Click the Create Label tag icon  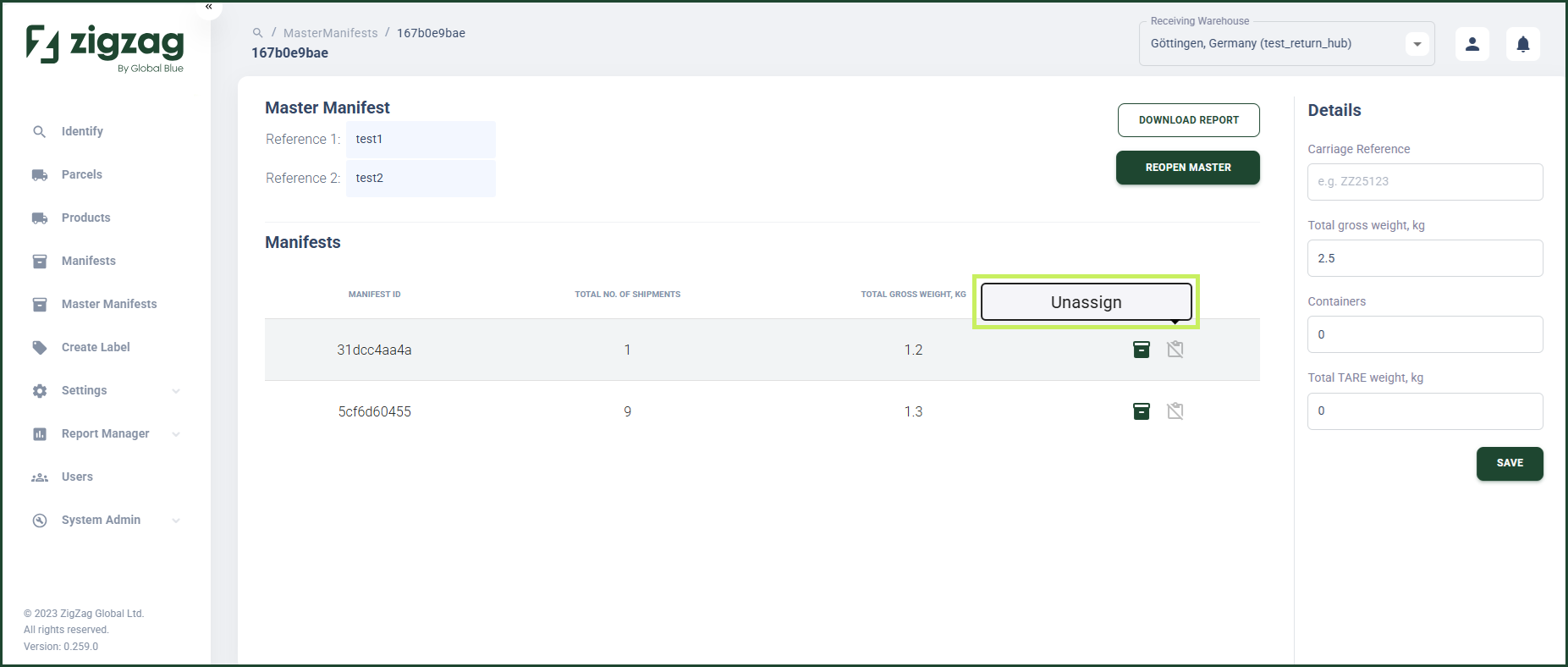[40, 348]
